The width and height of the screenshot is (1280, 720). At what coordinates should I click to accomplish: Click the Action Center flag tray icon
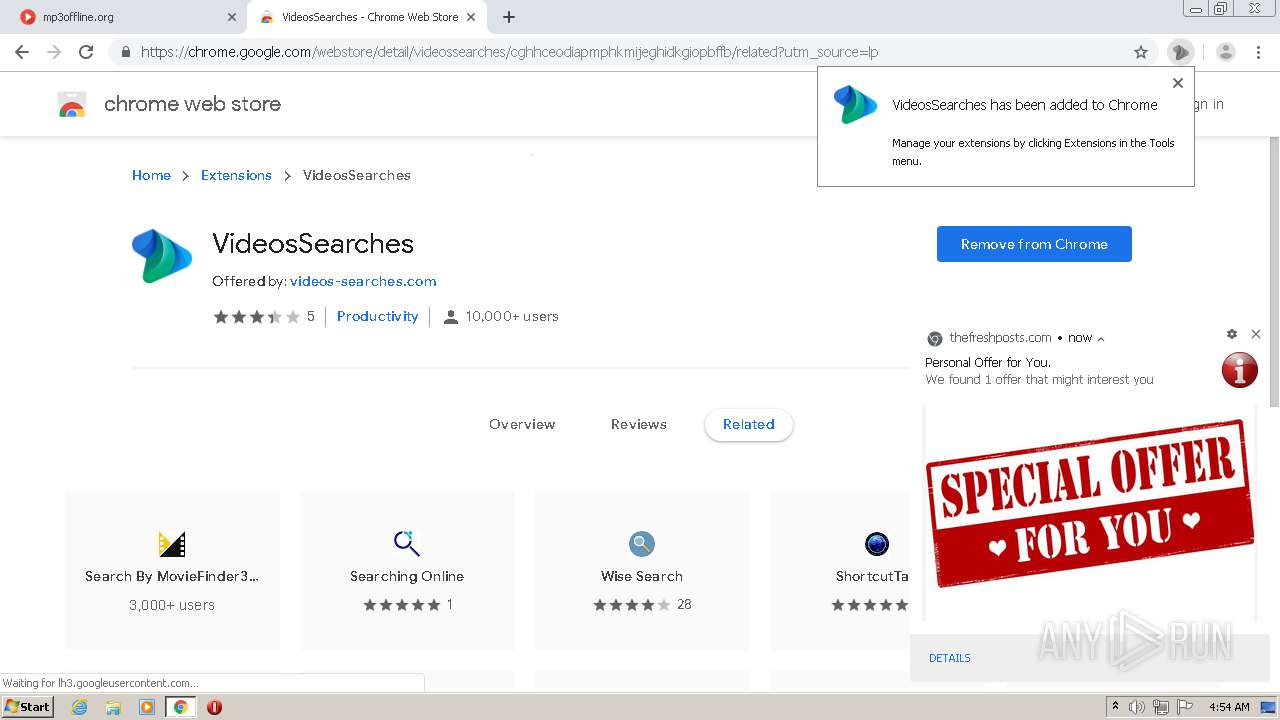point(1185,707)
